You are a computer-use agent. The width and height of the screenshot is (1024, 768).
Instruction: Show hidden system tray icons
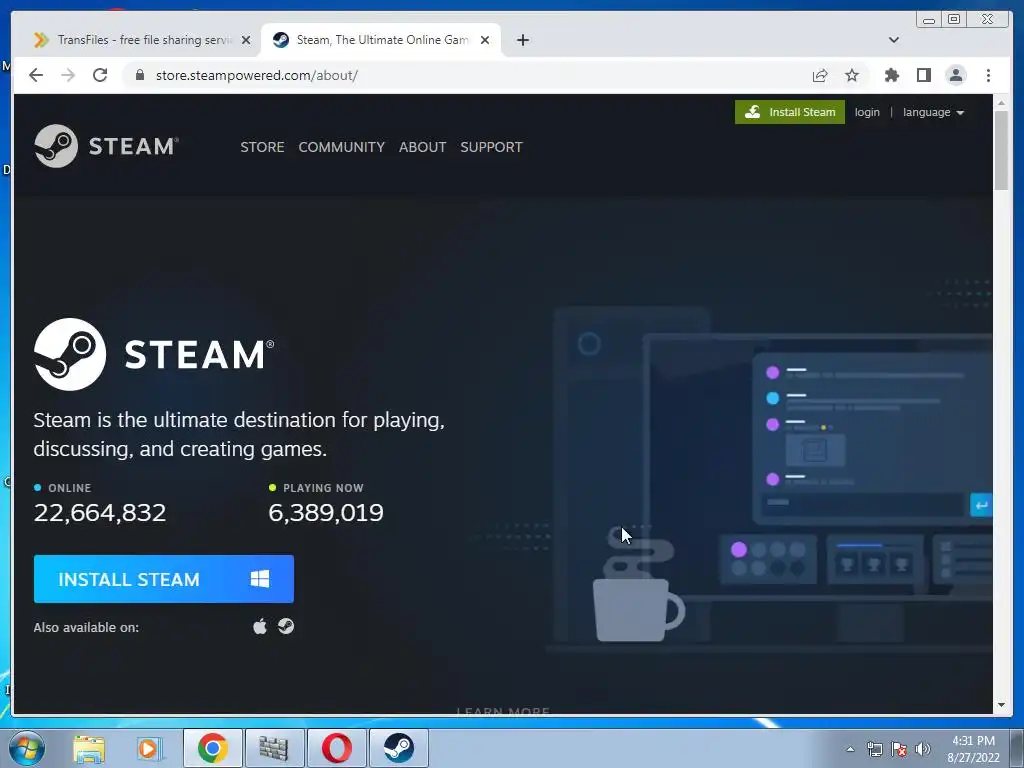[x=850, y=749]
